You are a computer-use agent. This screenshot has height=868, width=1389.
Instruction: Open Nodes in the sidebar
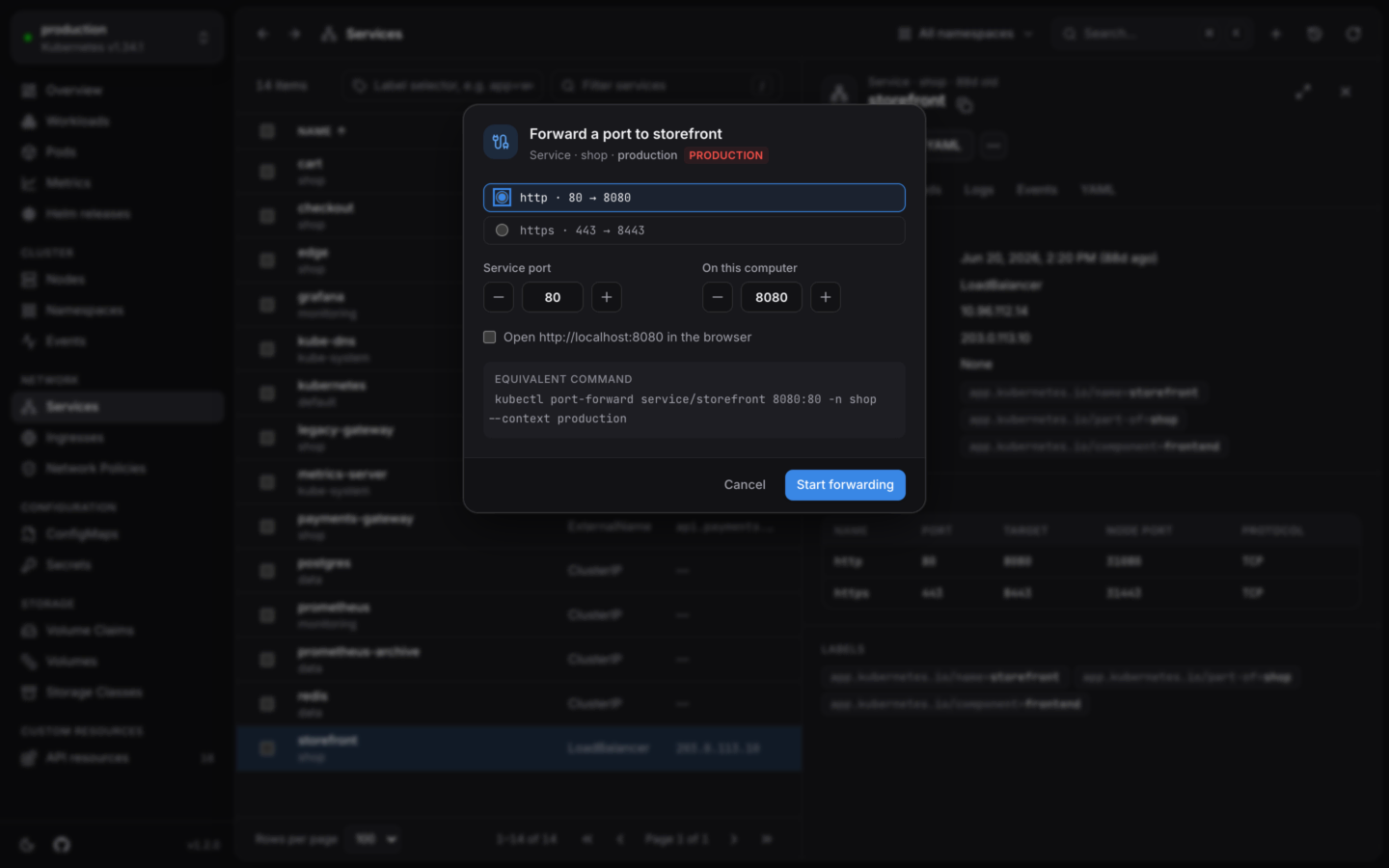pos(118,279)
